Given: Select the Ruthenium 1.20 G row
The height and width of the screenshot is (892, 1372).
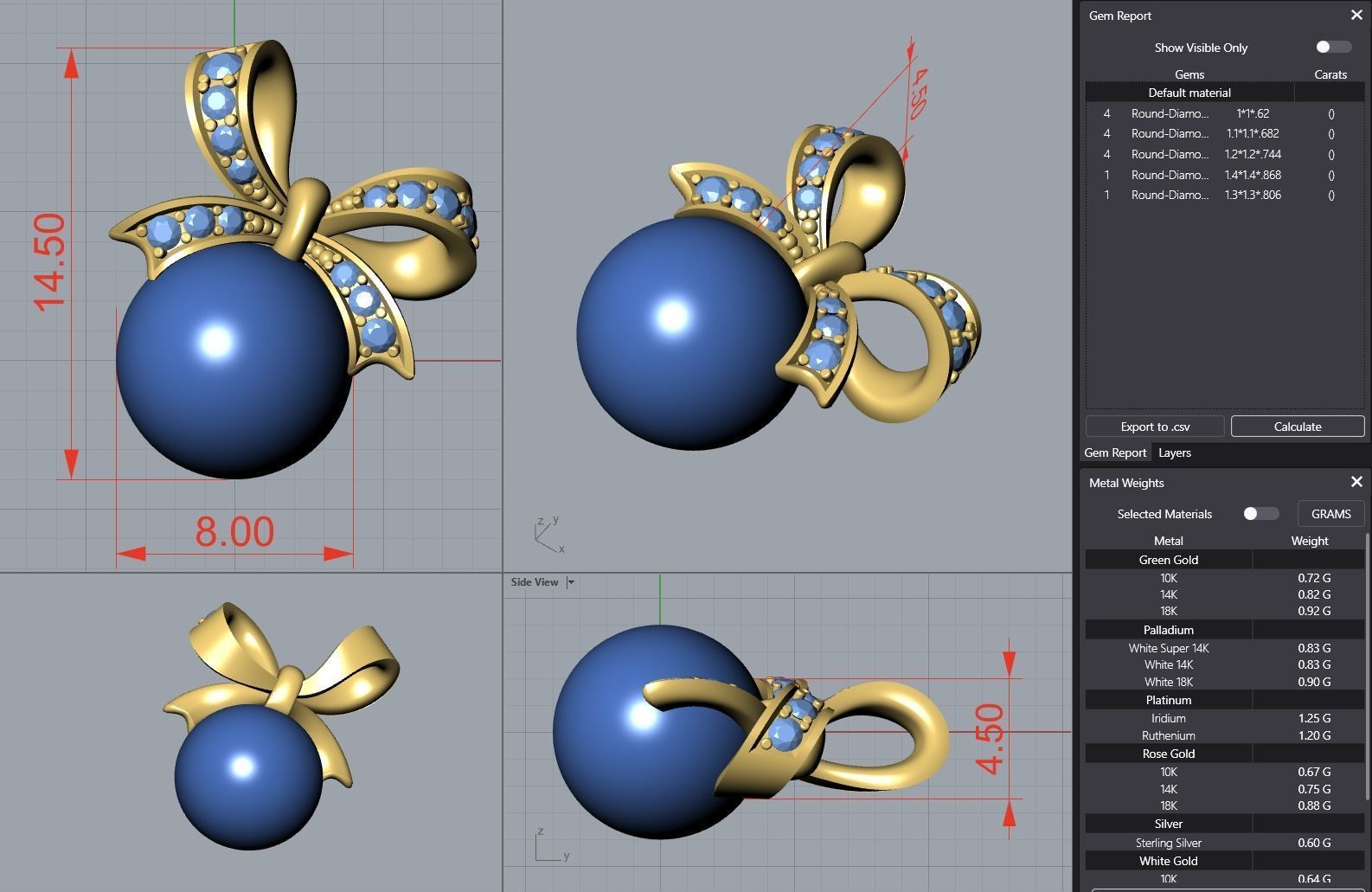Looking at the screenshot, I should point(1225,735).
